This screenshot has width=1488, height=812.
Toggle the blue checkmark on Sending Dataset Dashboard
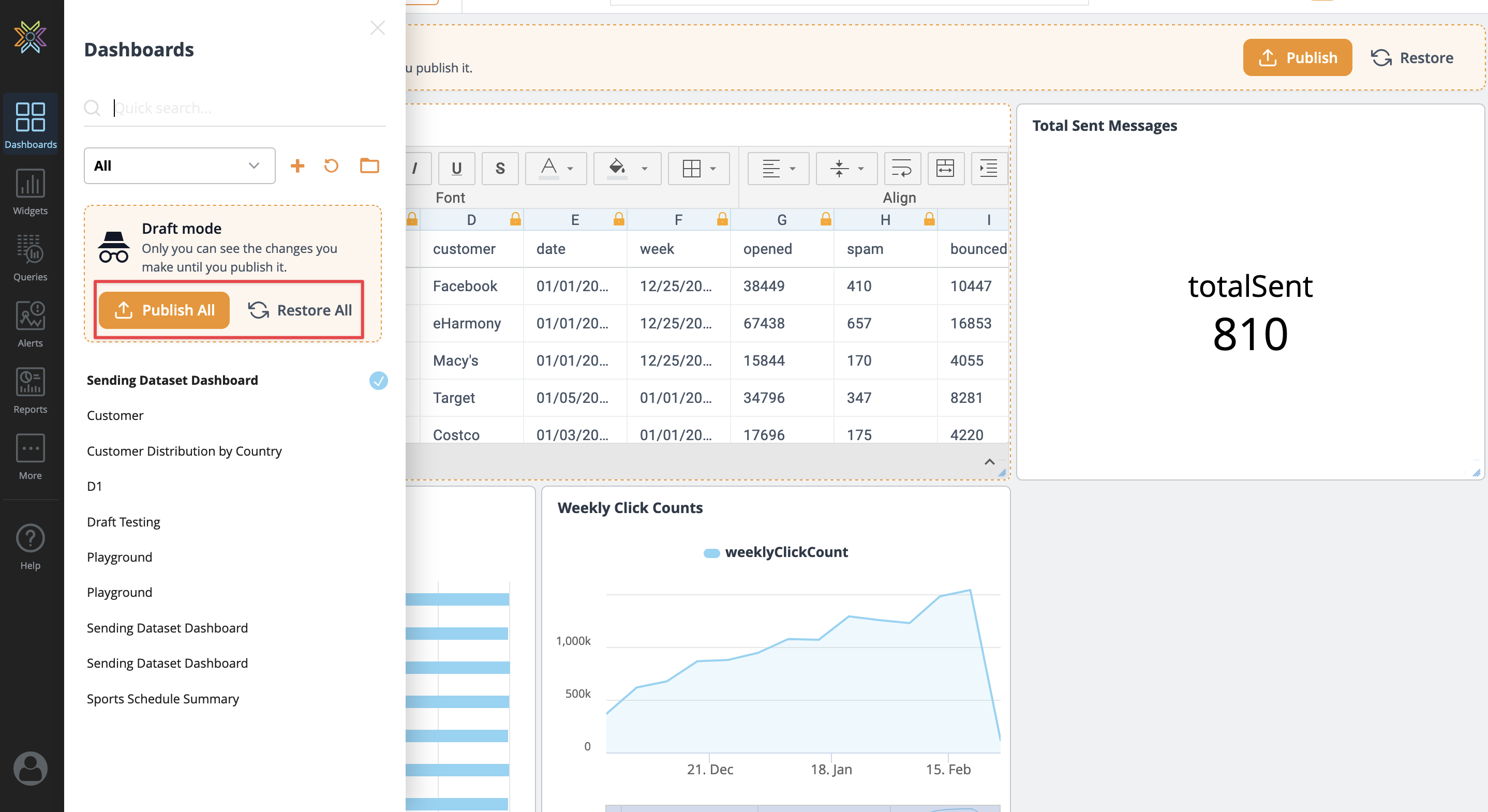(x=378, y=381)
